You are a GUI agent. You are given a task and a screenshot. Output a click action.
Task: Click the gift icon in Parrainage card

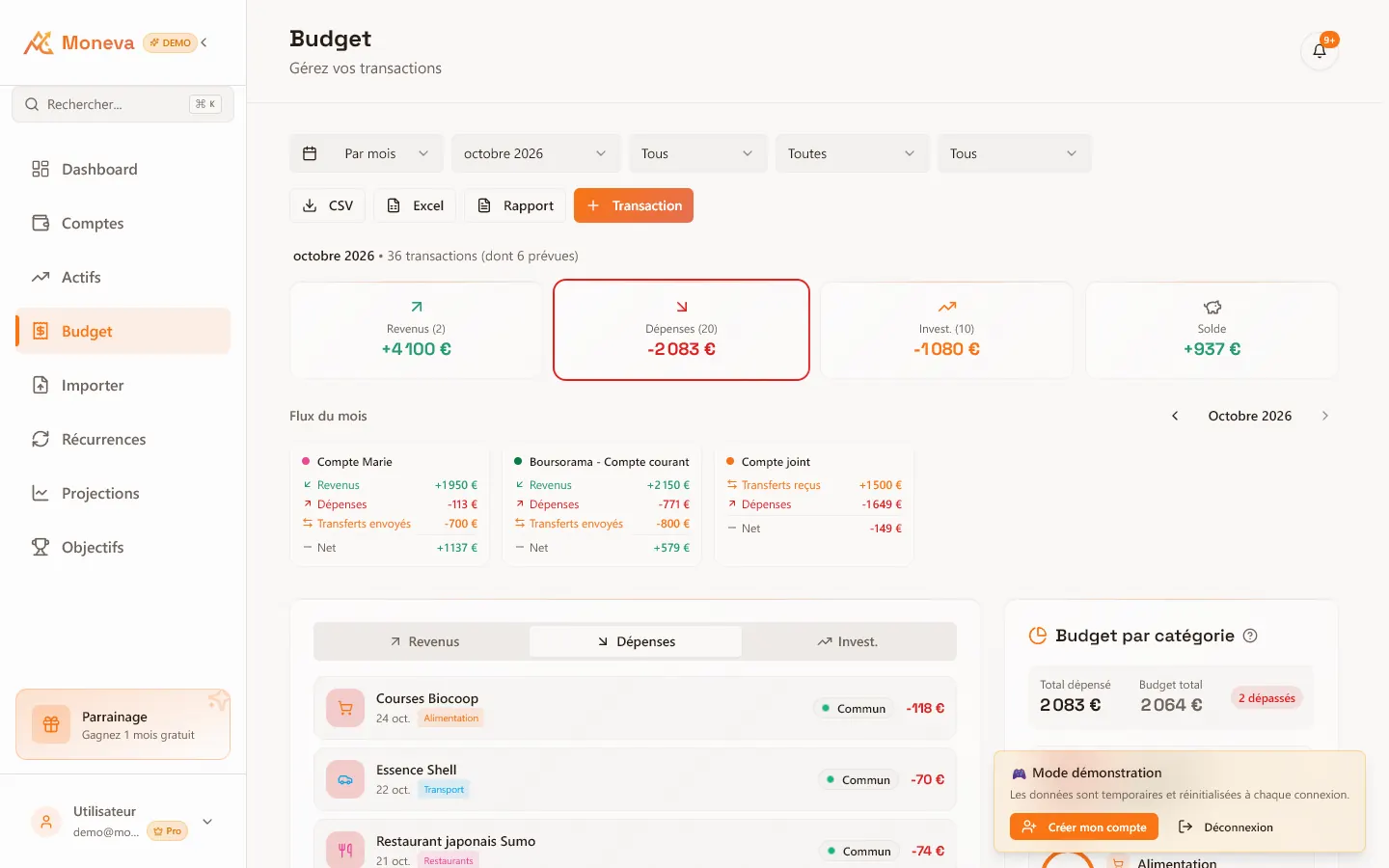point(52,724)
